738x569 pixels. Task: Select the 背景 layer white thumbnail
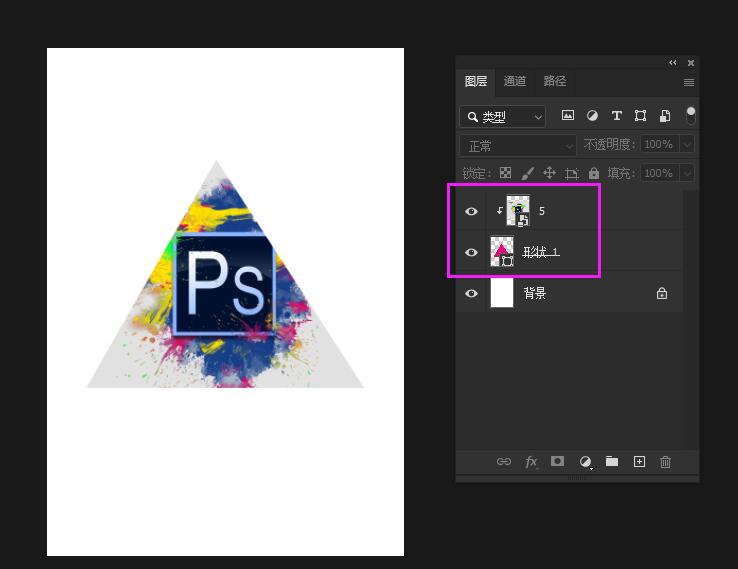point(502,292)
